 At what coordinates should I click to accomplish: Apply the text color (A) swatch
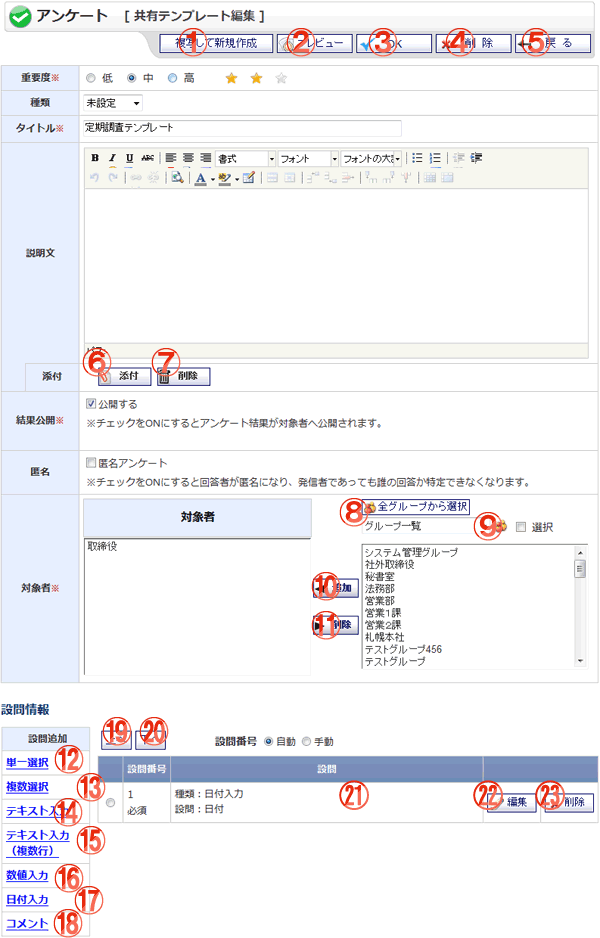click(201, 178)
